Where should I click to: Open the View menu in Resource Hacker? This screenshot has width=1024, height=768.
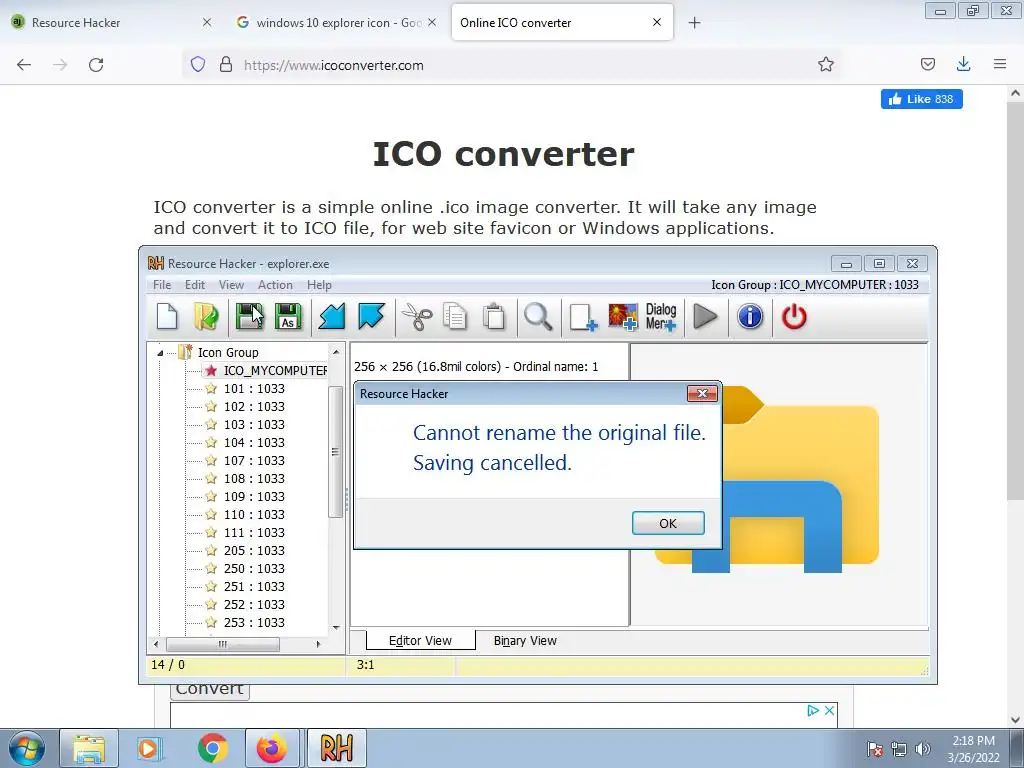[x=231, y=285]
